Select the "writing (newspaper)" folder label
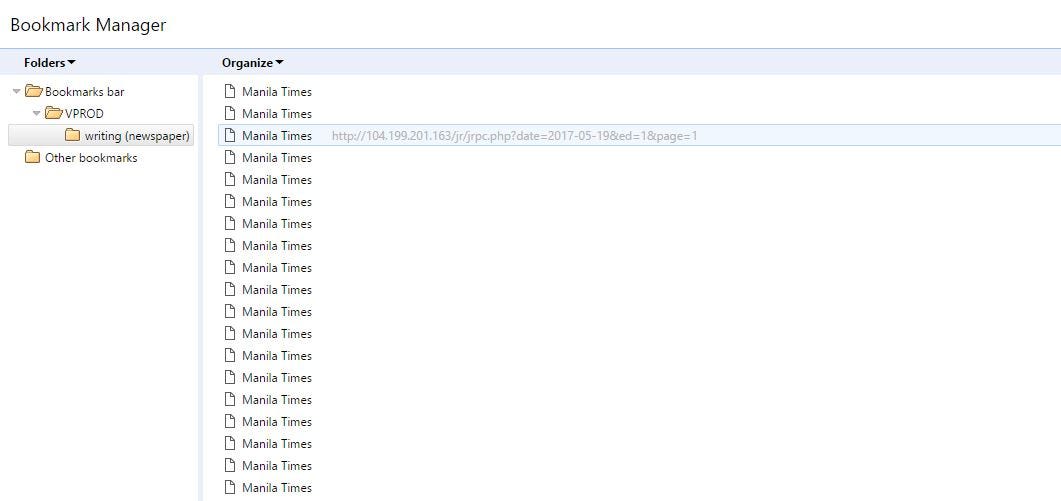This screenshot has width=1061, height=501. point(137,136)
